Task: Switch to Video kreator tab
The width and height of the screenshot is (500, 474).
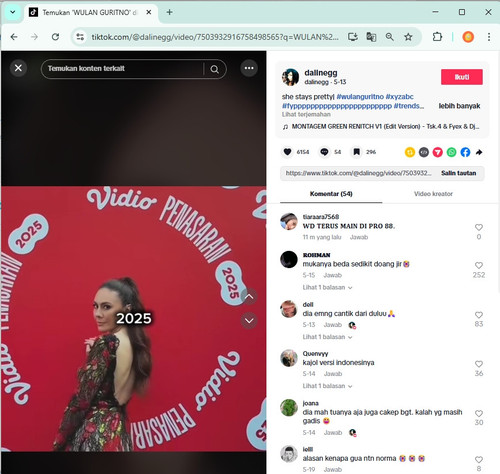Action: (433, 194)
